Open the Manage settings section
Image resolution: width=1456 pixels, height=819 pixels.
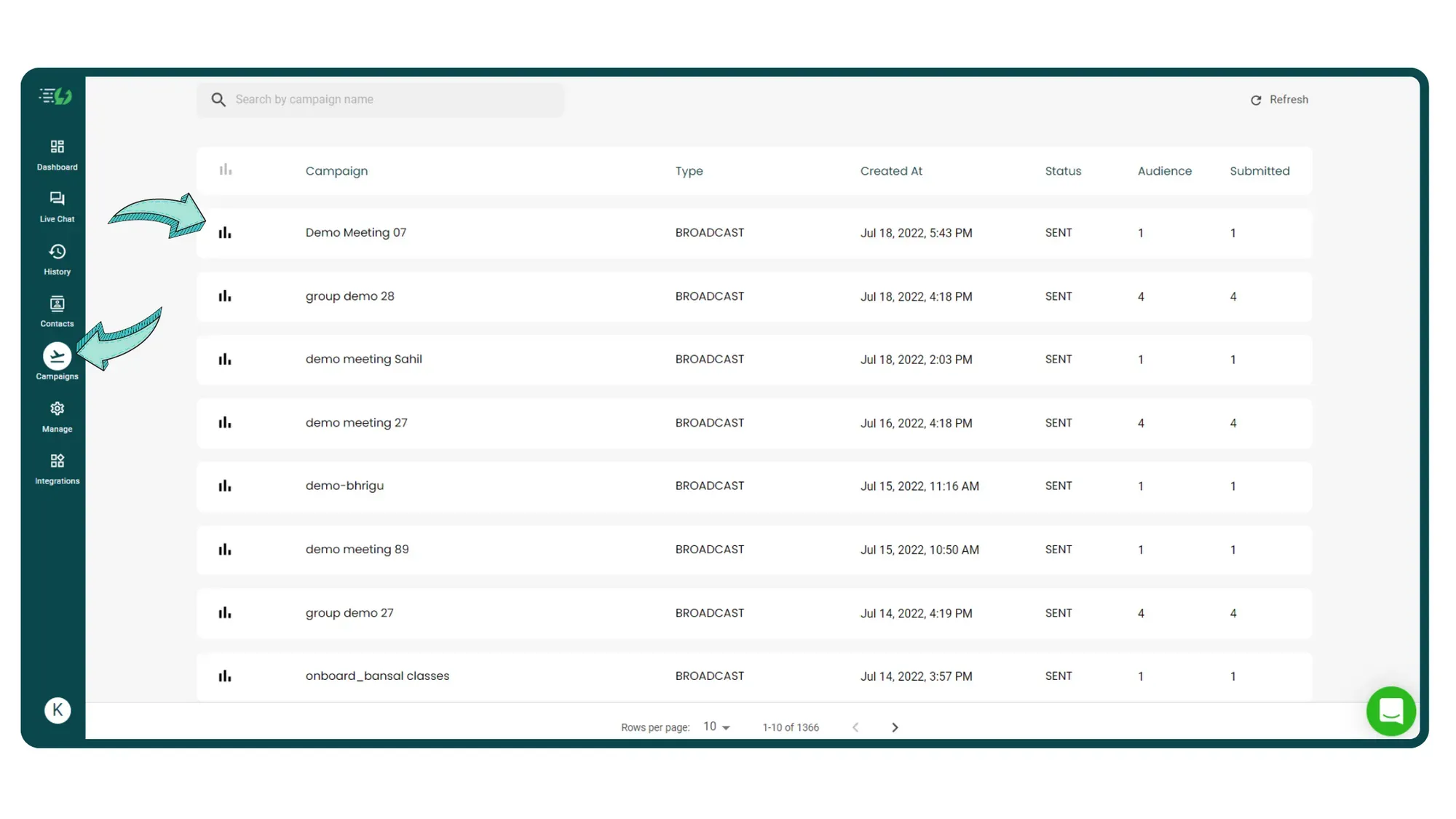[57, 416]
